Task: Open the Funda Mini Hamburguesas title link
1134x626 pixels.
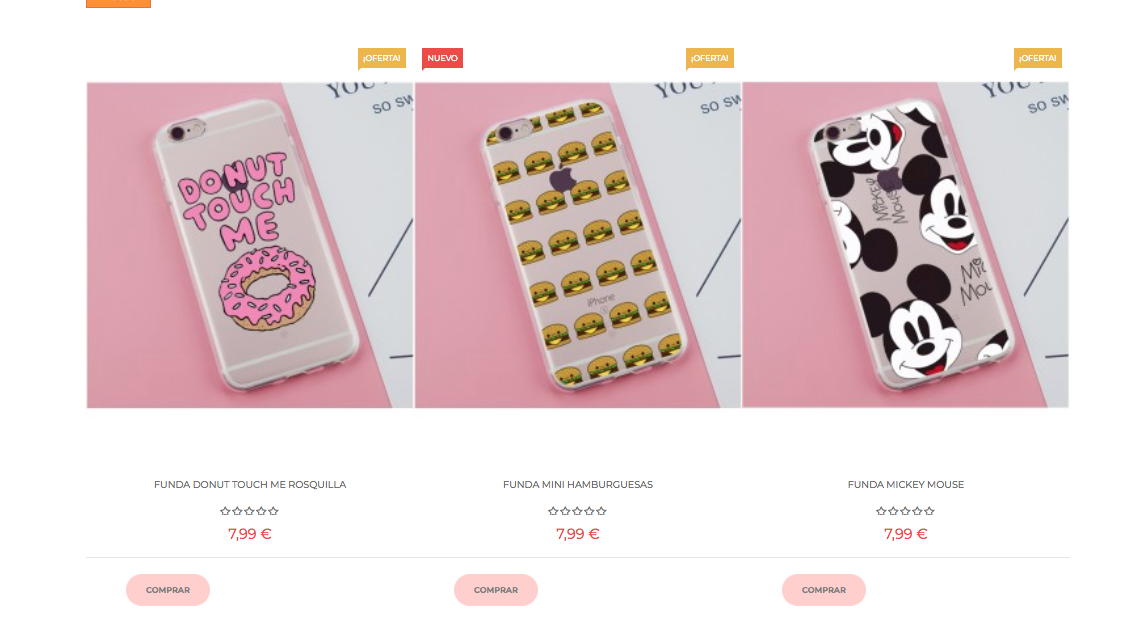Action: 578,484
